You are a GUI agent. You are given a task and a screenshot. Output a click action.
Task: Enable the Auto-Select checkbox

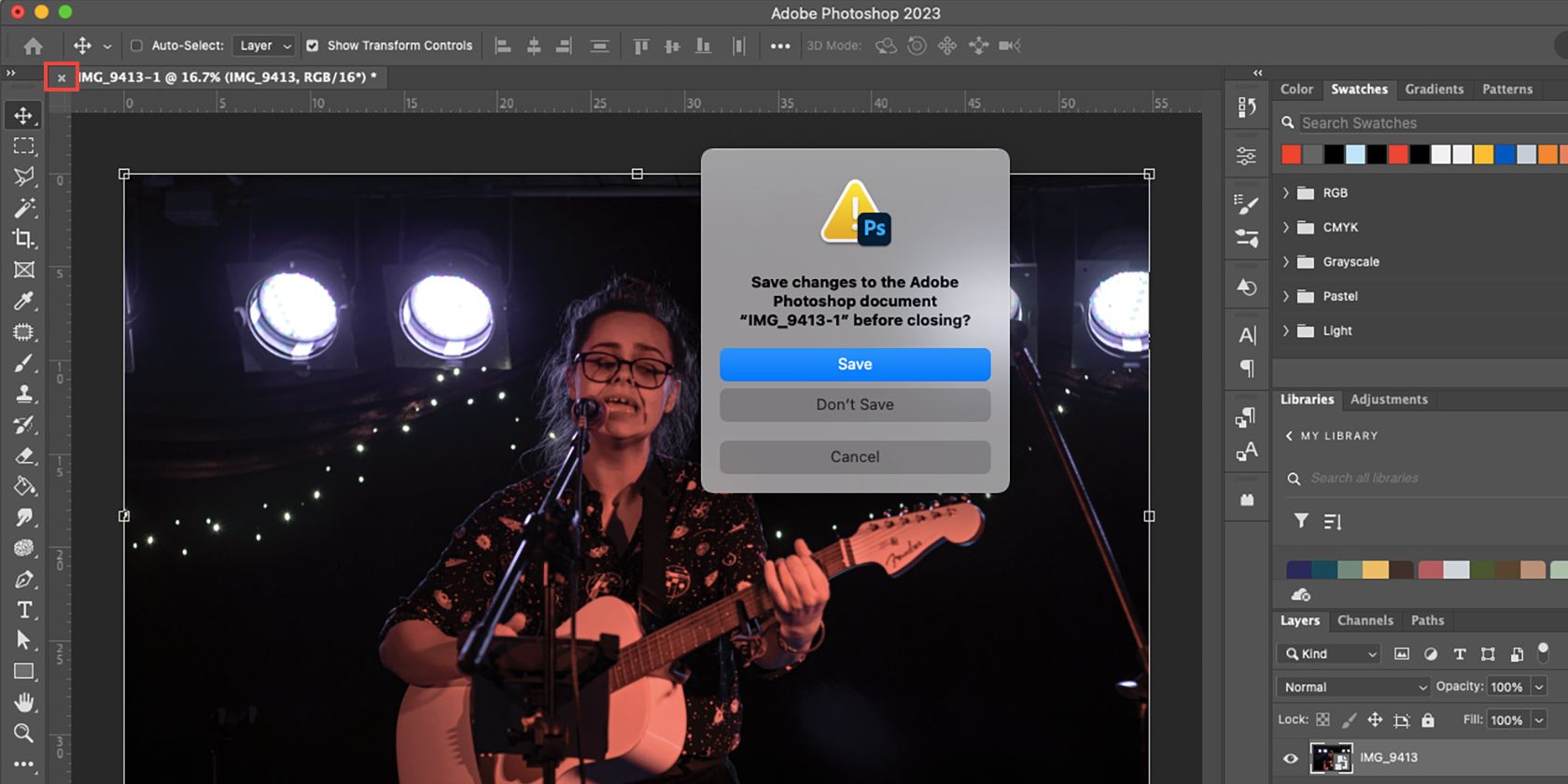click(136, 46)
